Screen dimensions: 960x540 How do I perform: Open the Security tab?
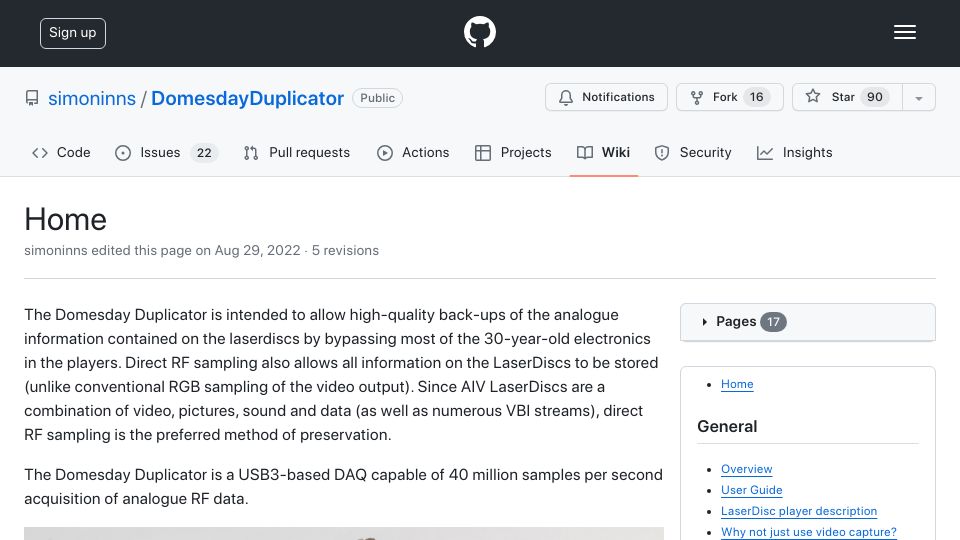click(x=693, y=152)
